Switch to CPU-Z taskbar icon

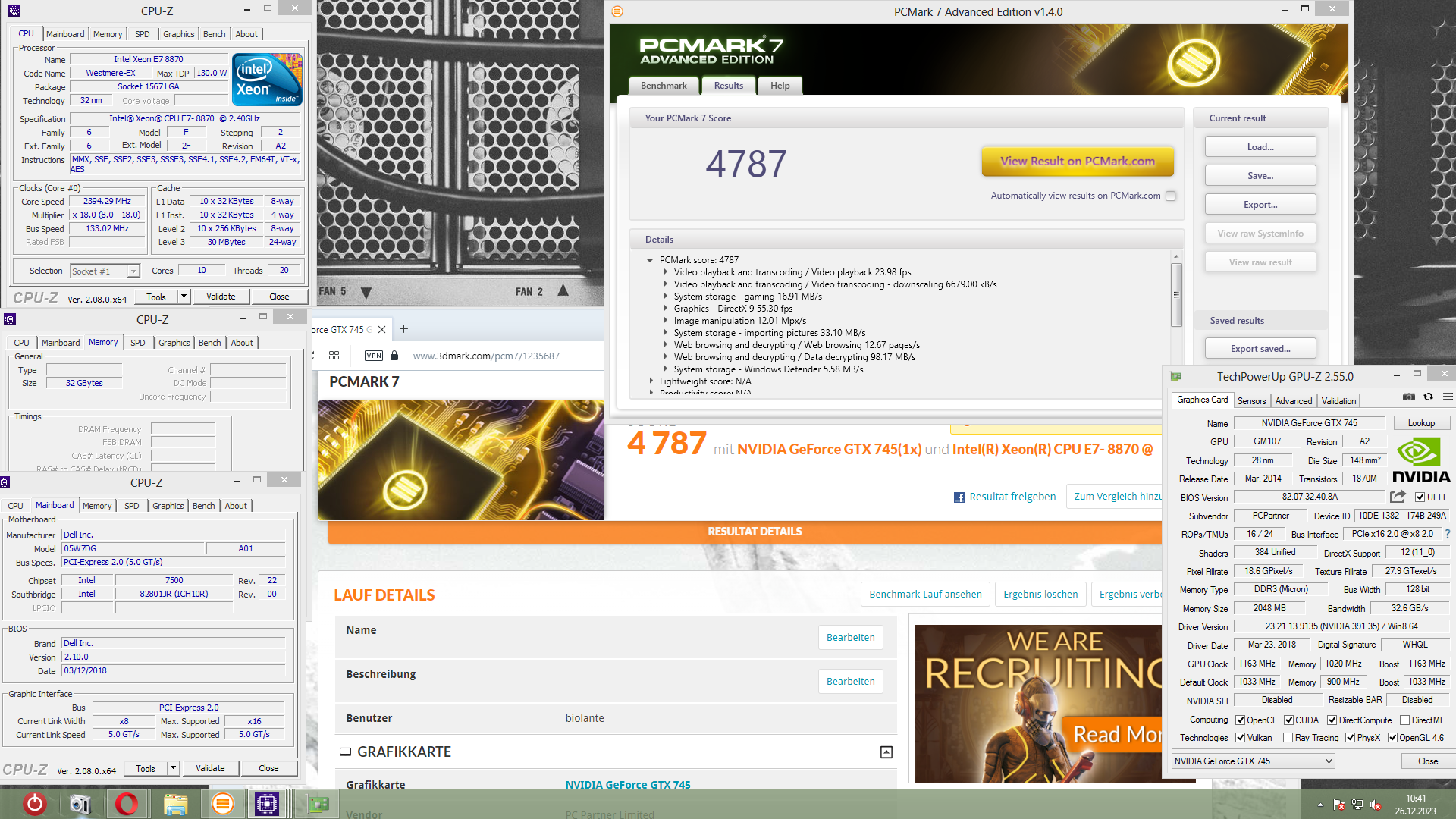coord(267,804)
